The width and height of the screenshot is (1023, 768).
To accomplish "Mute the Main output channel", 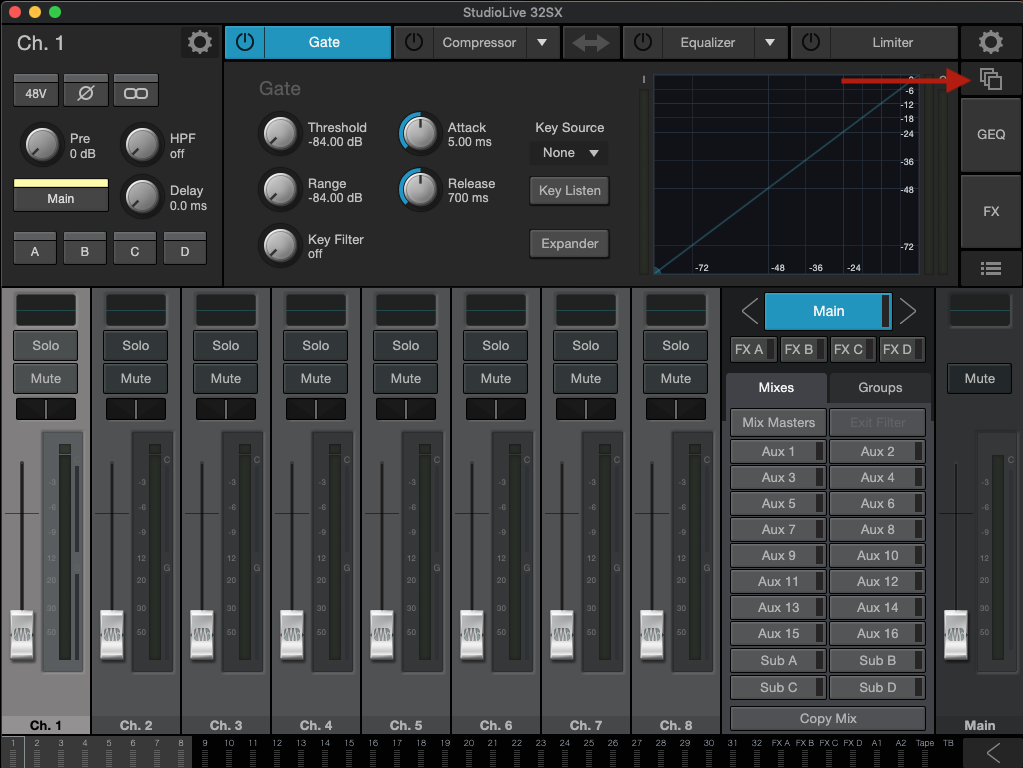I will pyautogui.click(x=980, y=378).
